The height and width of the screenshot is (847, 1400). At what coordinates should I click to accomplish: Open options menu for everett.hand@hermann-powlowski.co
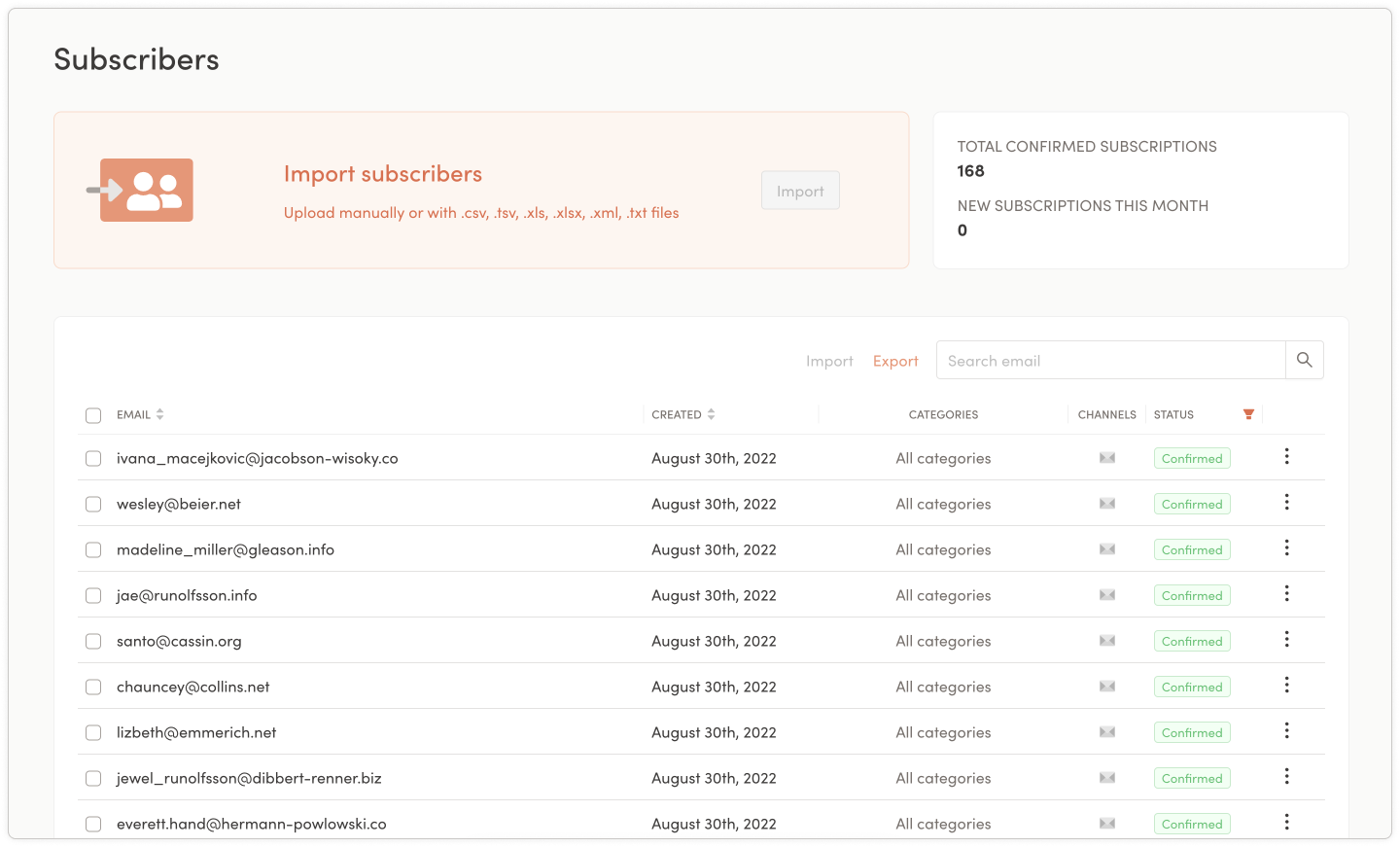point(1286,822)
